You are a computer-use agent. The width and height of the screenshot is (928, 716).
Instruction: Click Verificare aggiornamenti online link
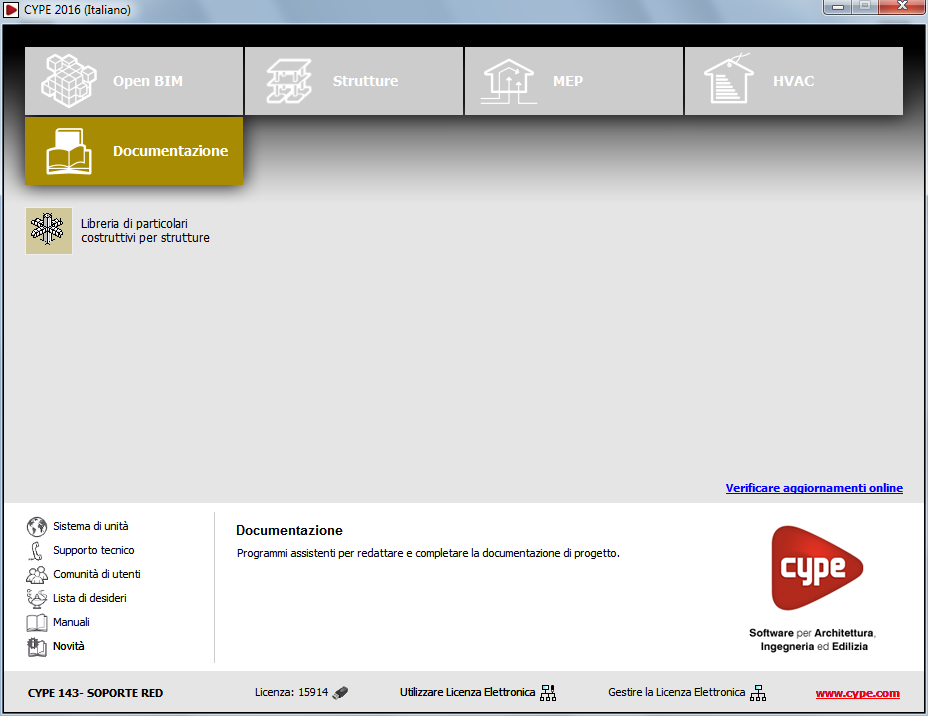click(814, 488)
